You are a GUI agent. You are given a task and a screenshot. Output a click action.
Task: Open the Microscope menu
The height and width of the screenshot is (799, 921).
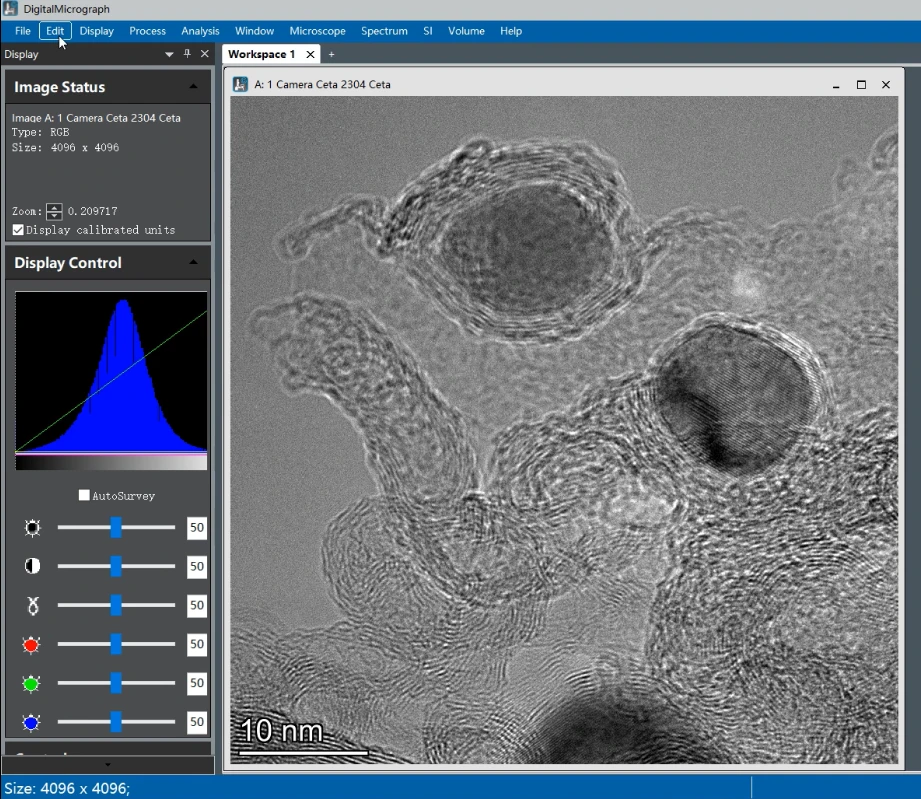tap(317, 31)
